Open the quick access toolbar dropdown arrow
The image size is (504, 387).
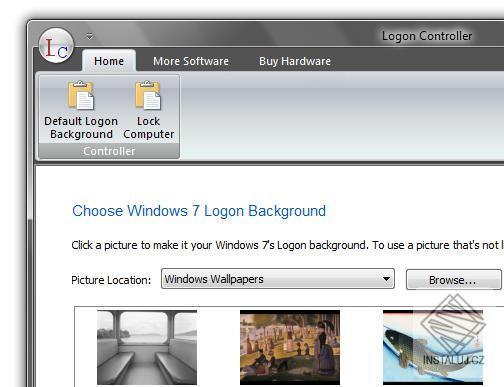[x=89, y=36]
